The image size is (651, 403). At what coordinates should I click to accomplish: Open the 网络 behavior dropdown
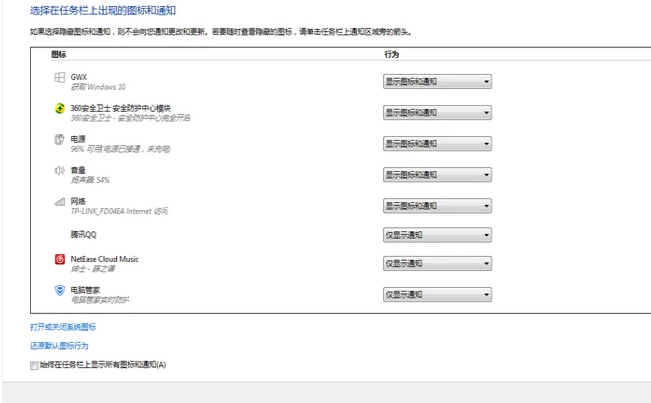click(437, 206)
